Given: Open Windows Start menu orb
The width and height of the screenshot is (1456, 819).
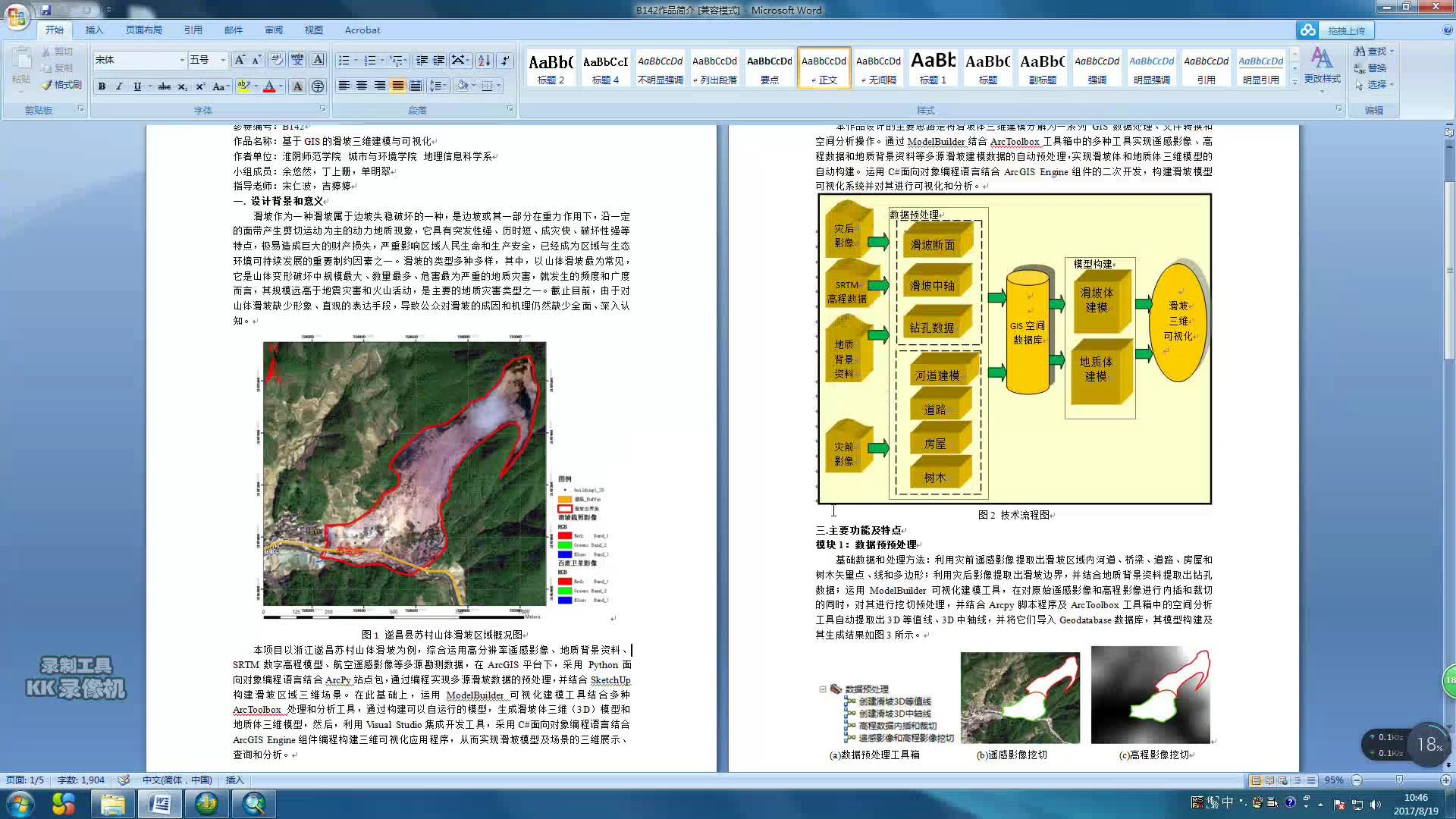Looking at the screenshot, I should tap(20, 803).
